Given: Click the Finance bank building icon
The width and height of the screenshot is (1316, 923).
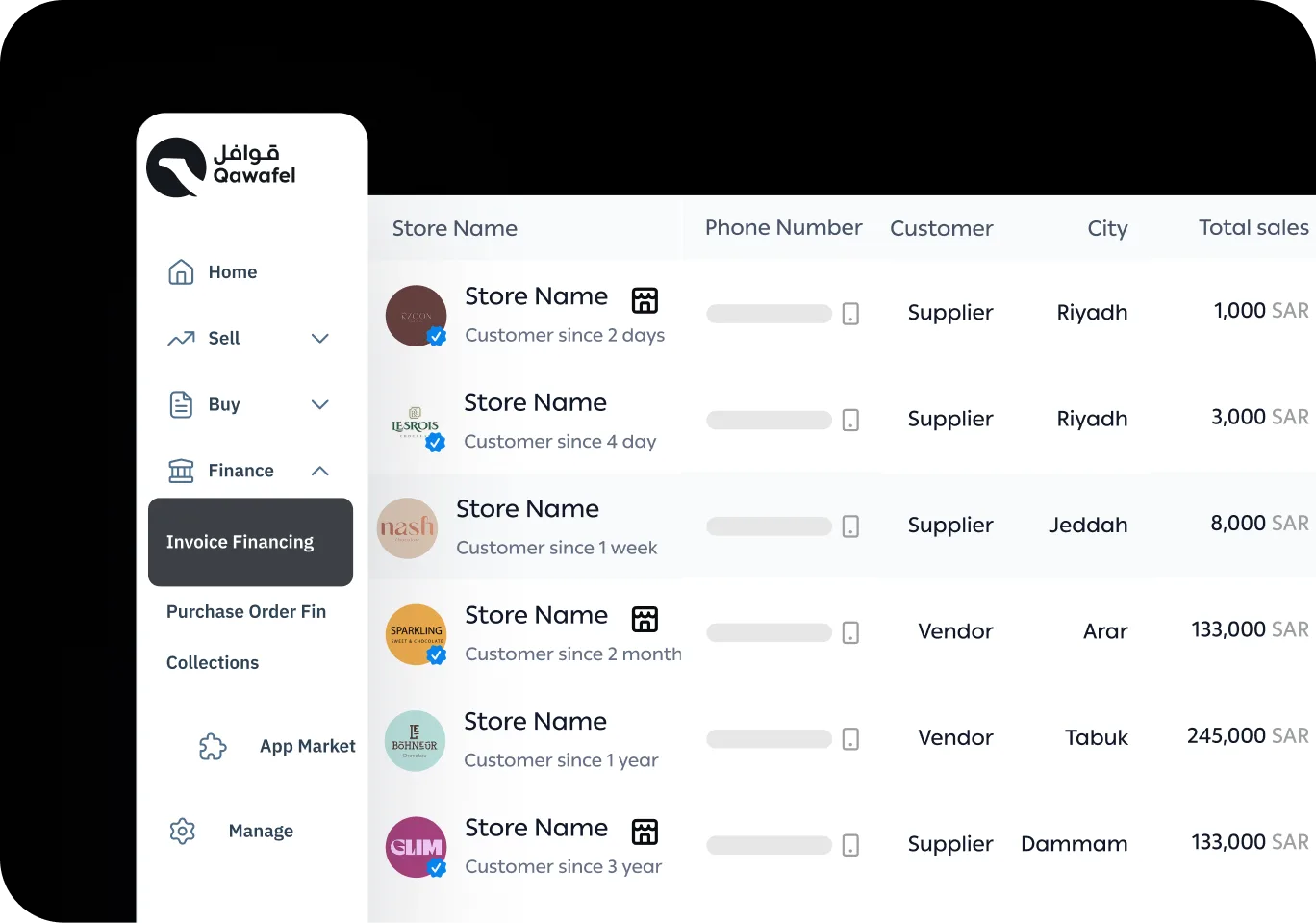Looking at the screenshot, I should click(x=181, y=471).
